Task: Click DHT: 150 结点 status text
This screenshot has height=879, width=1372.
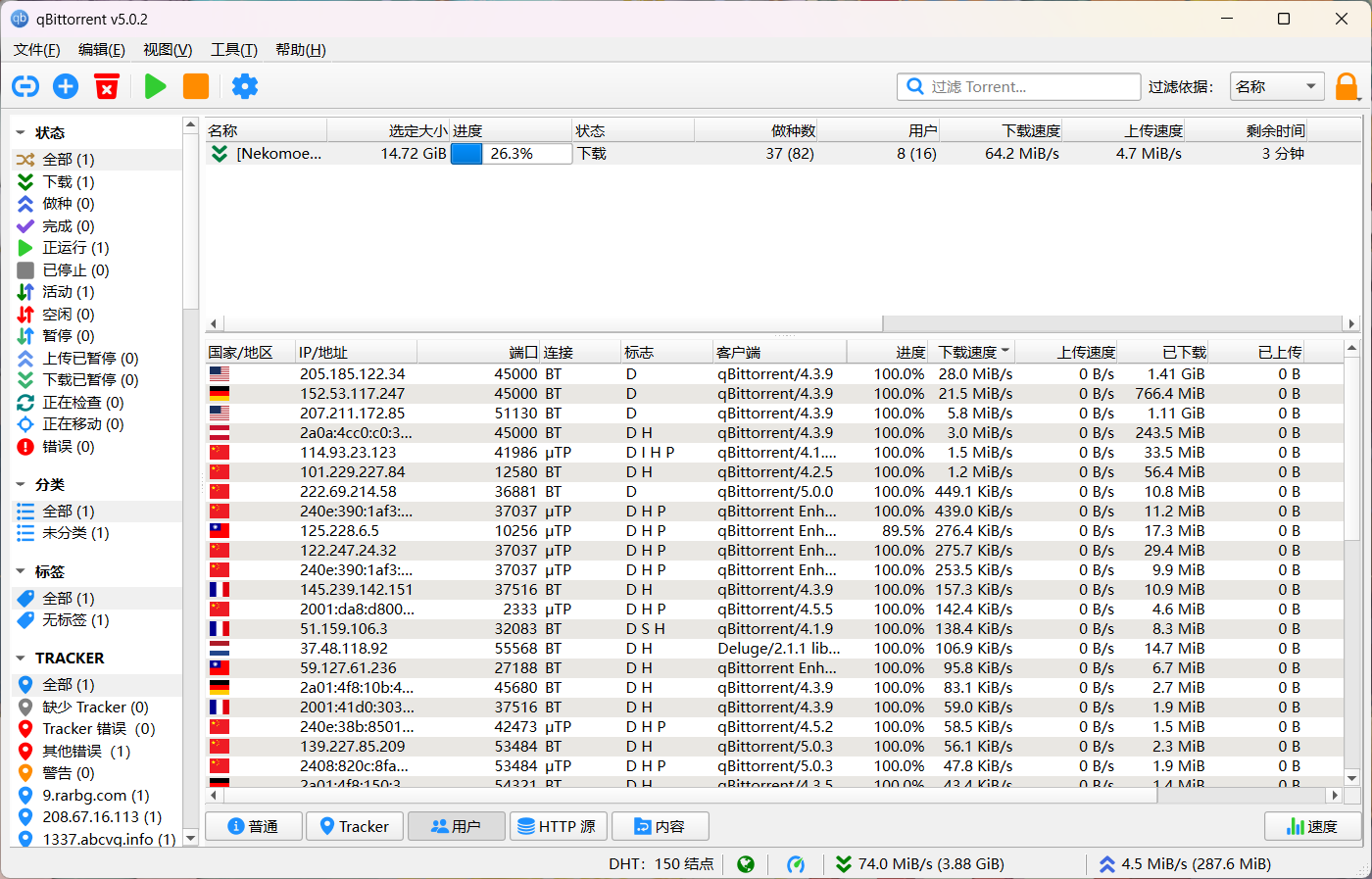Action: 661,864
